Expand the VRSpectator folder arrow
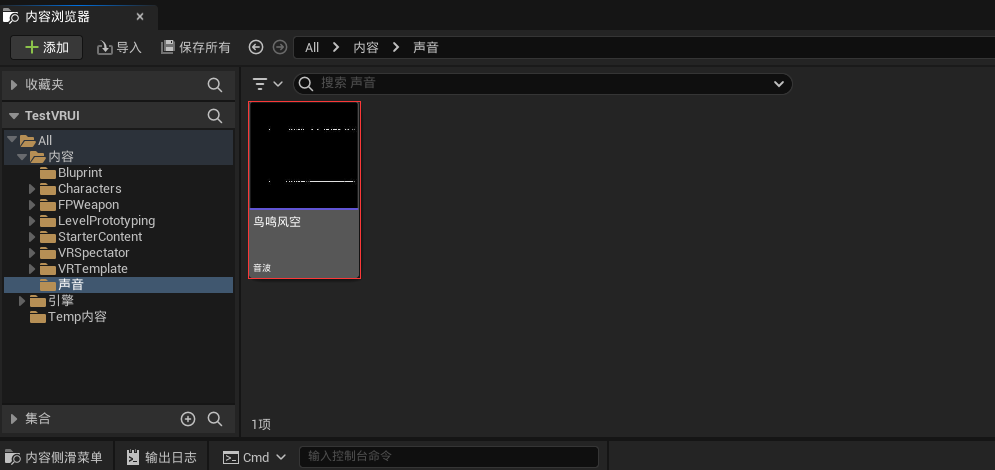 pos(32,252)
